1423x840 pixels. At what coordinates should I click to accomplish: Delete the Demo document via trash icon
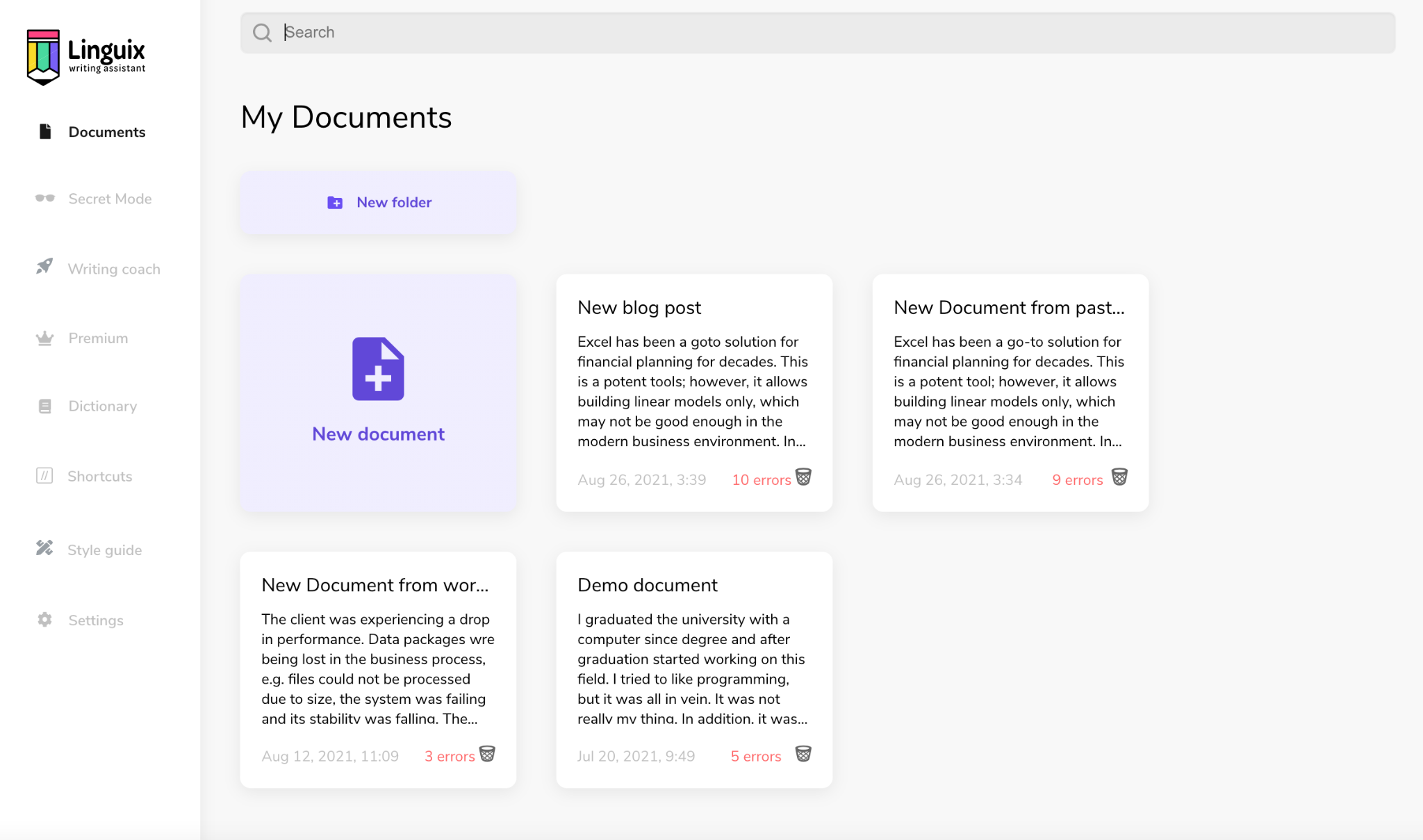tap(803, 755)
